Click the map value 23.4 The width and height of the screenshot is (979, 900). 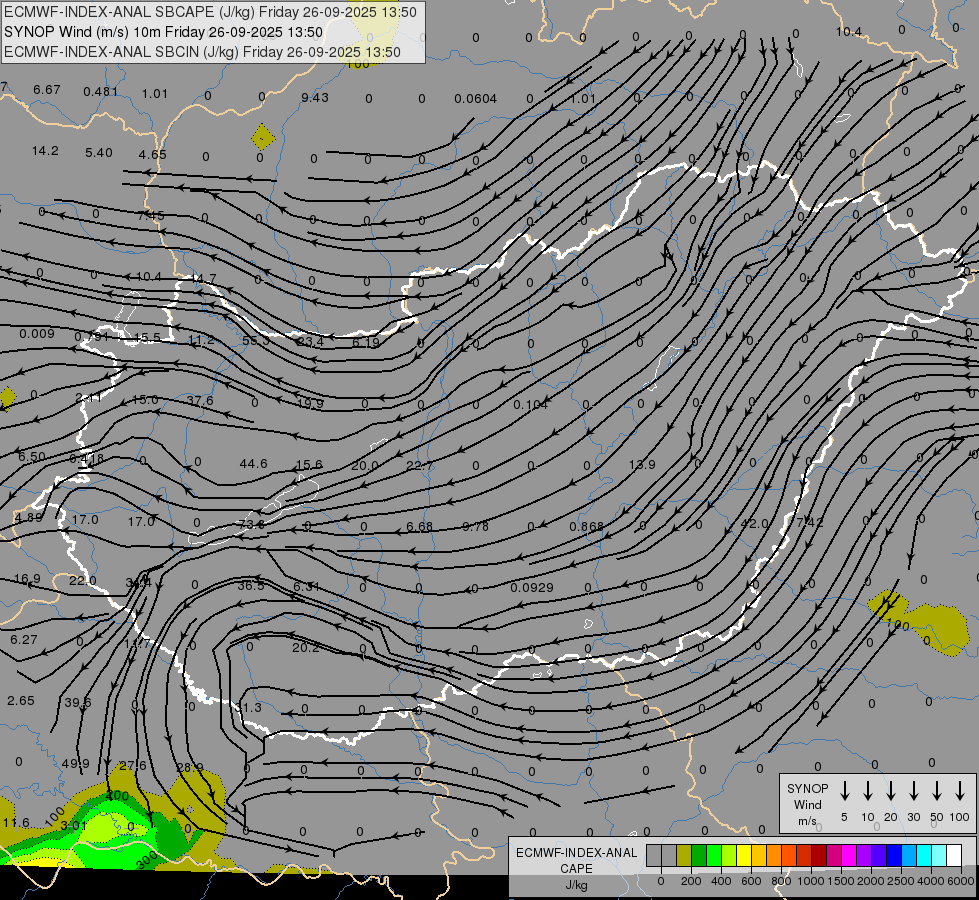tap(310, 341)
